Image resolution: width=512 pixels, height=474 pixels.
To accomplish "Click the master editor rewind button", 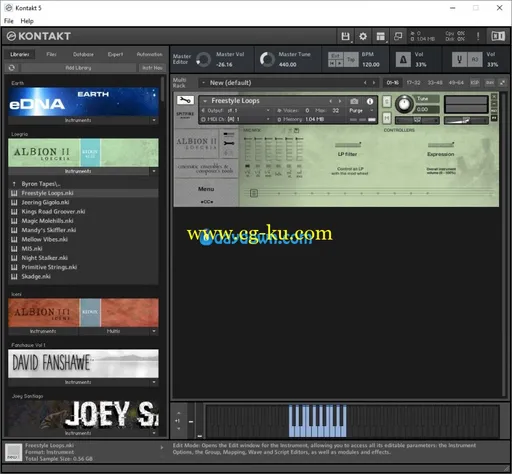I will [332, 63].
